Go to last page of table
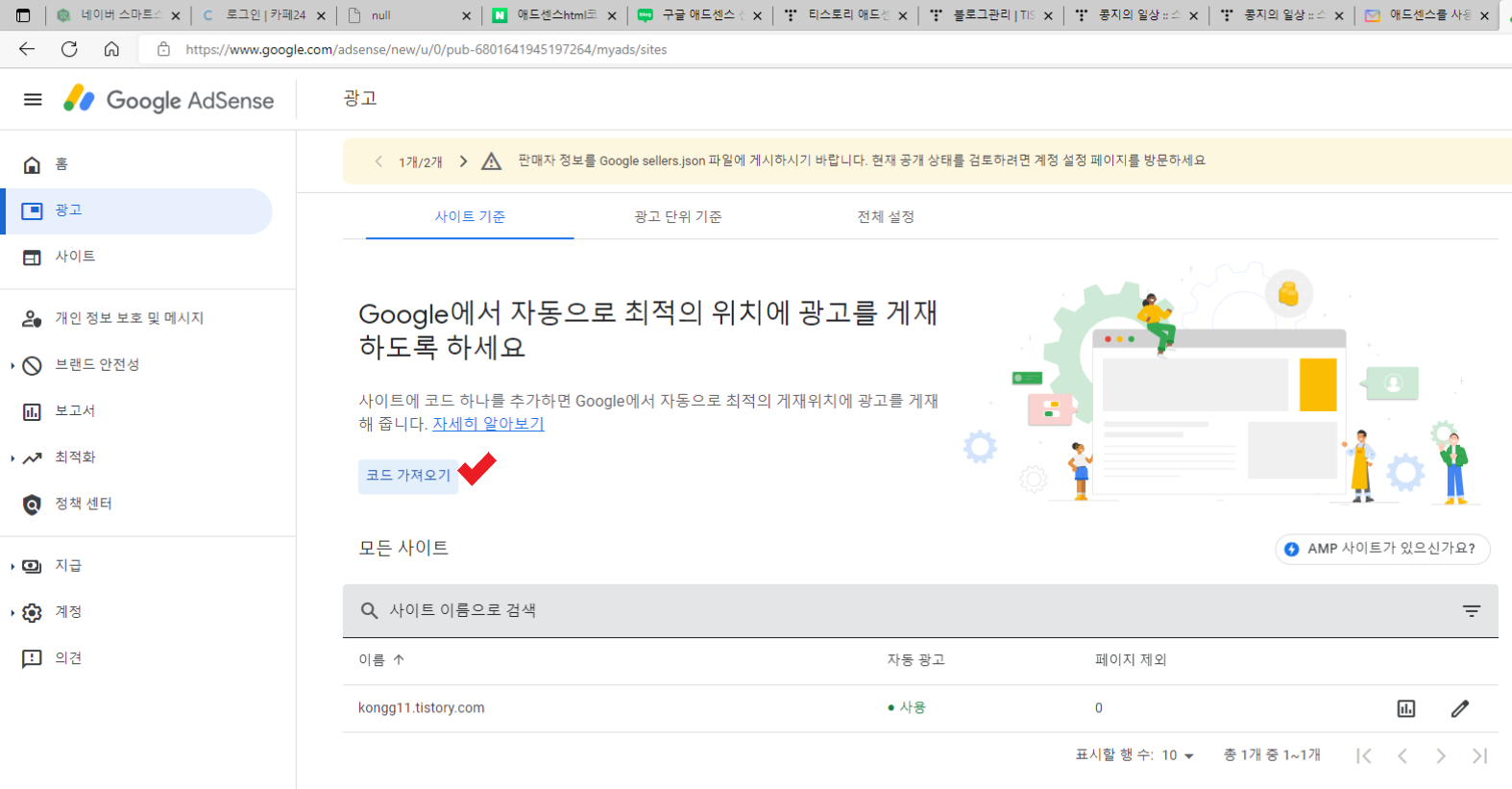This screenshot has width=1512, height=789. tap(1479, 756)
